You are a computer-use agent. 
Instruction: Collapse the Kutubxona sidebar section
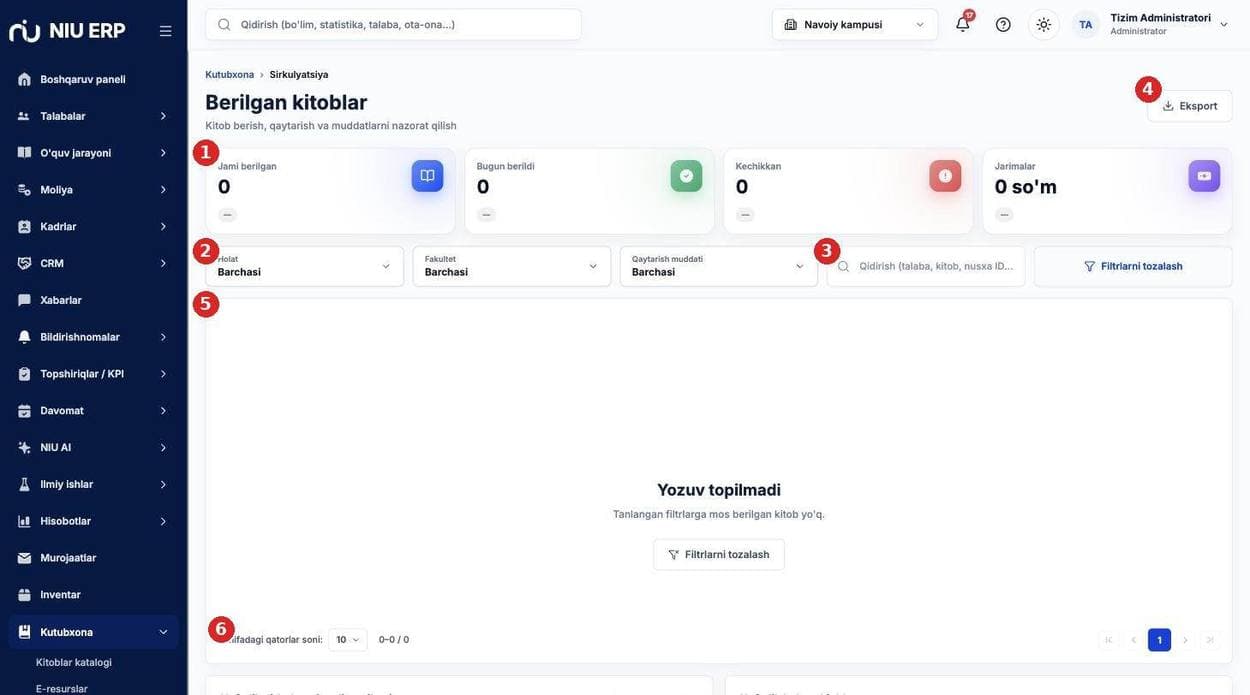94,632
